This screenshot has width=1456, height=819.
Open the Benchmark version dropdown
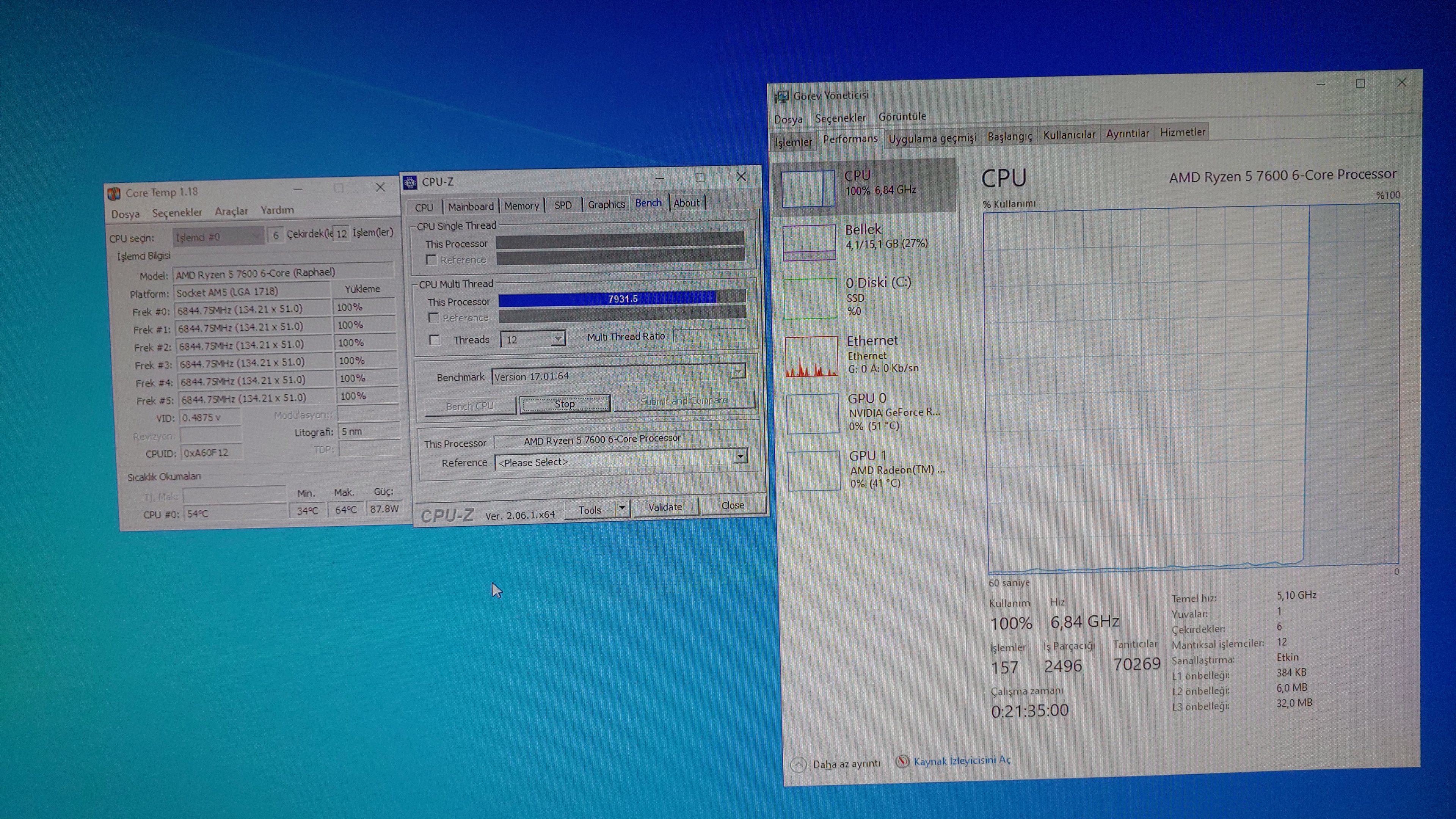point(737,371)
